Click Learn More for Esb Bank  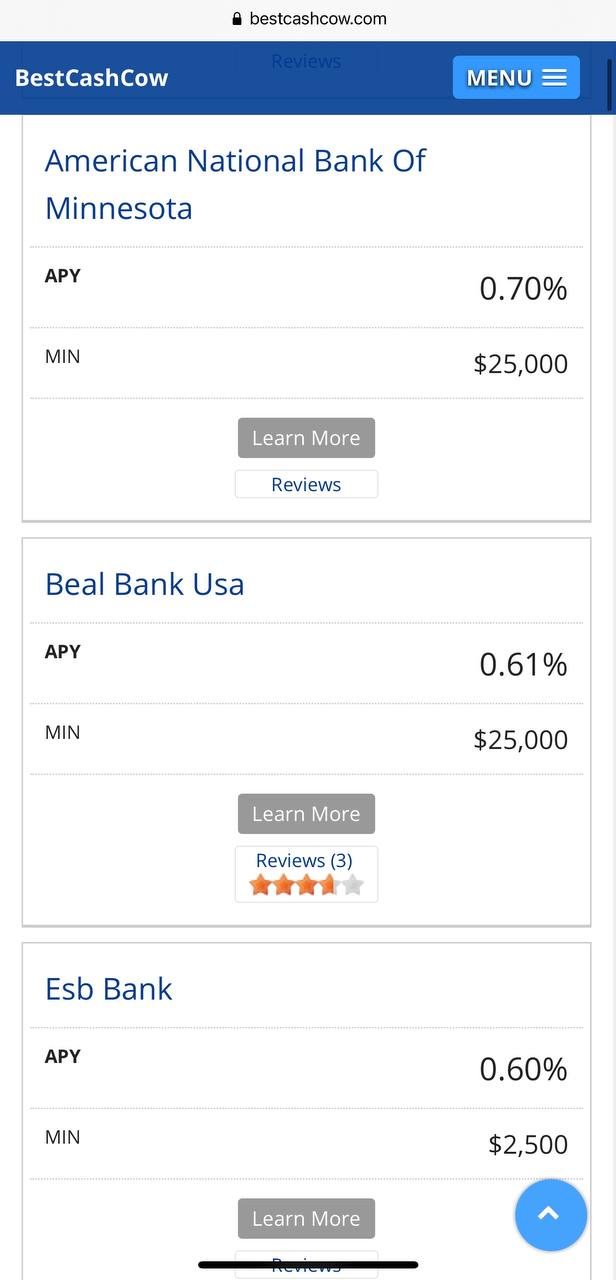(306, 1218)
